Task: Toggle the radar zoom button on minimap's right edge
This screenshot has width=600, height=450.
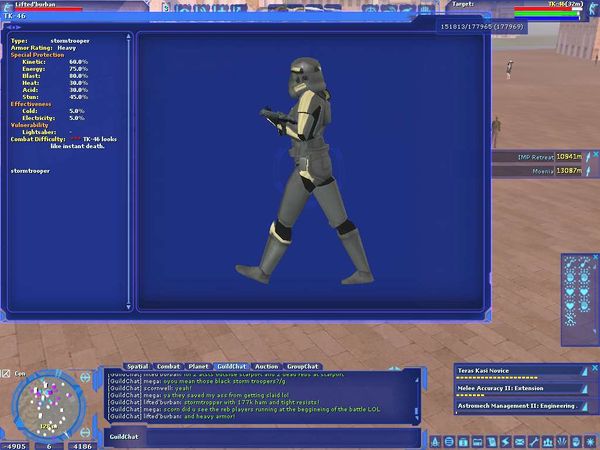Action: pyautogui.click(x=84, y=377)
